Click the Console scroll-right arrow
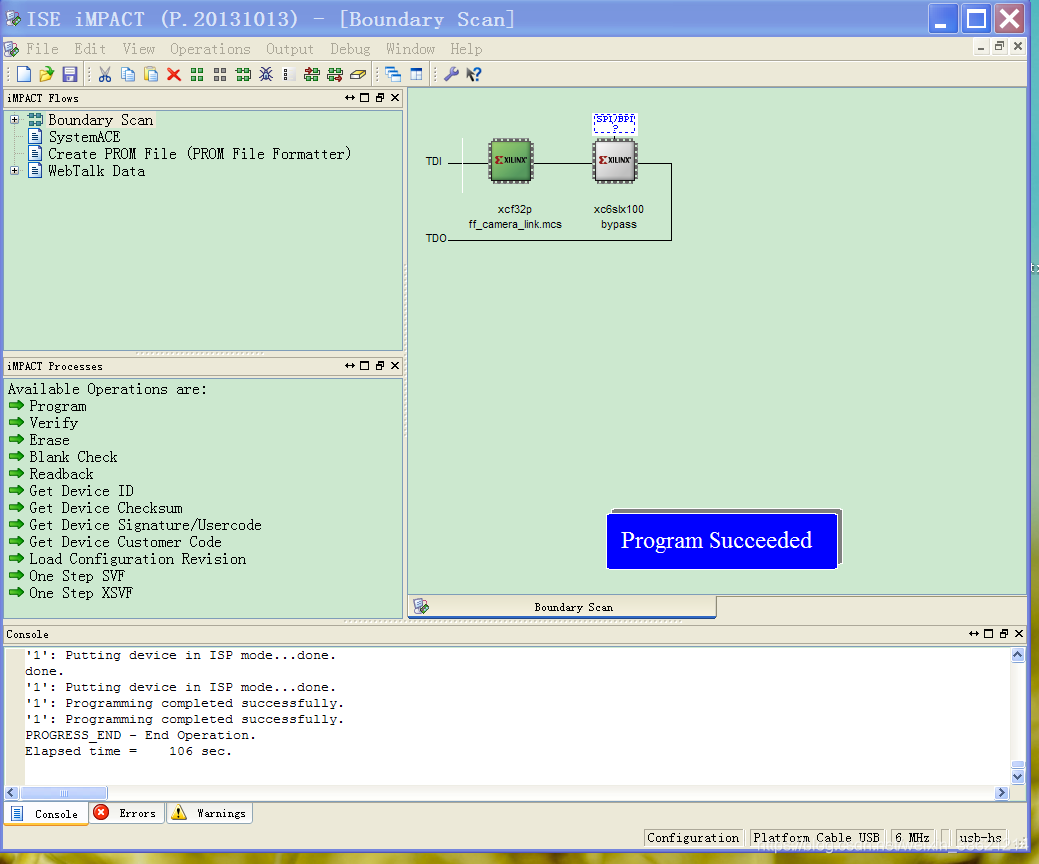Viewport: 1039px width, 864px height. (1001, 793)
